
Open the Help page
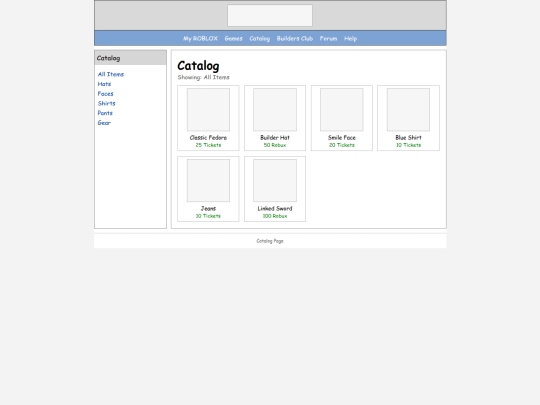350,39
